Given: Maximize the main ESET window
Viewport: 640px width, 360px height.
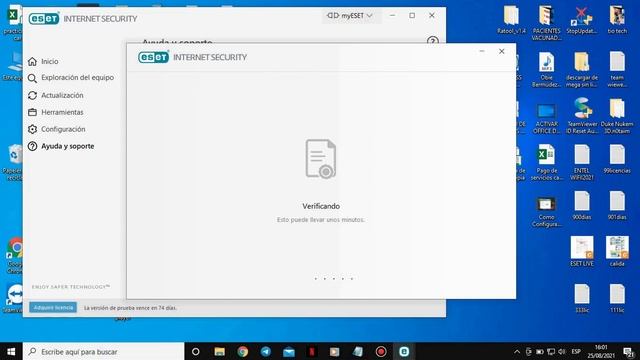Looking at the screenshot, I should tap(412, 16).
